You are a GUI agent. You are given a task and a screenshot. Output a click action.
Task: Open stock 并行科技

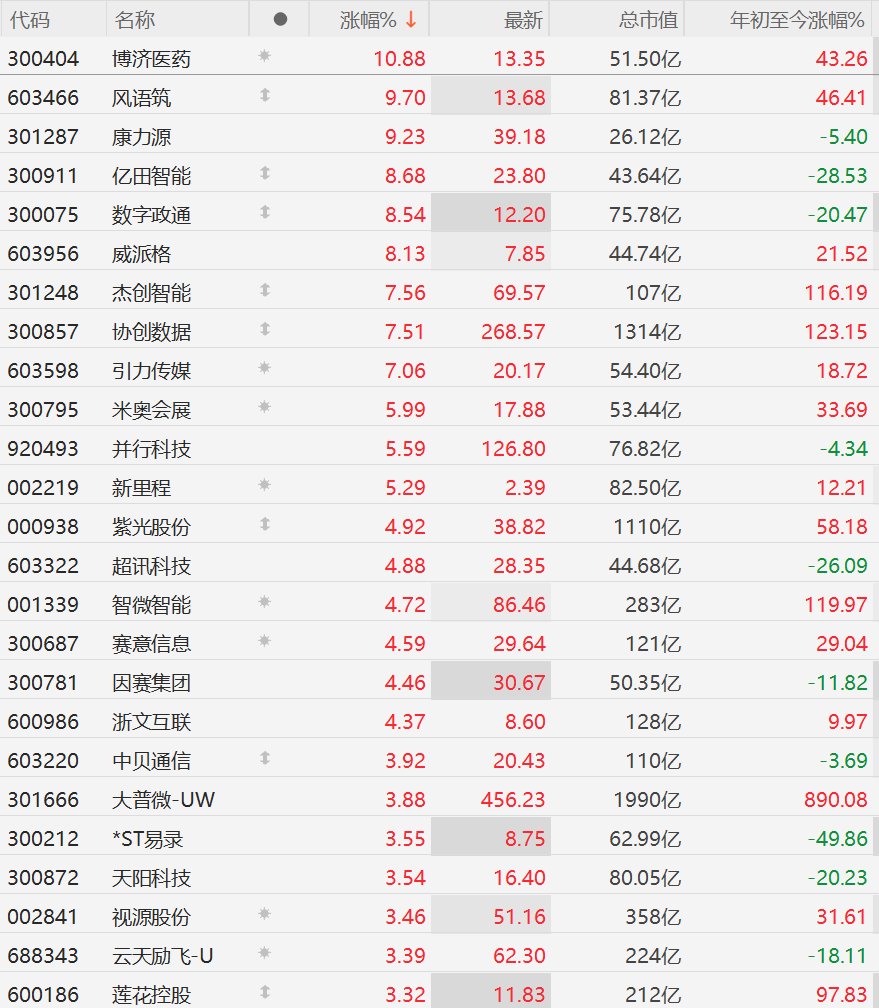coord(151,449)
